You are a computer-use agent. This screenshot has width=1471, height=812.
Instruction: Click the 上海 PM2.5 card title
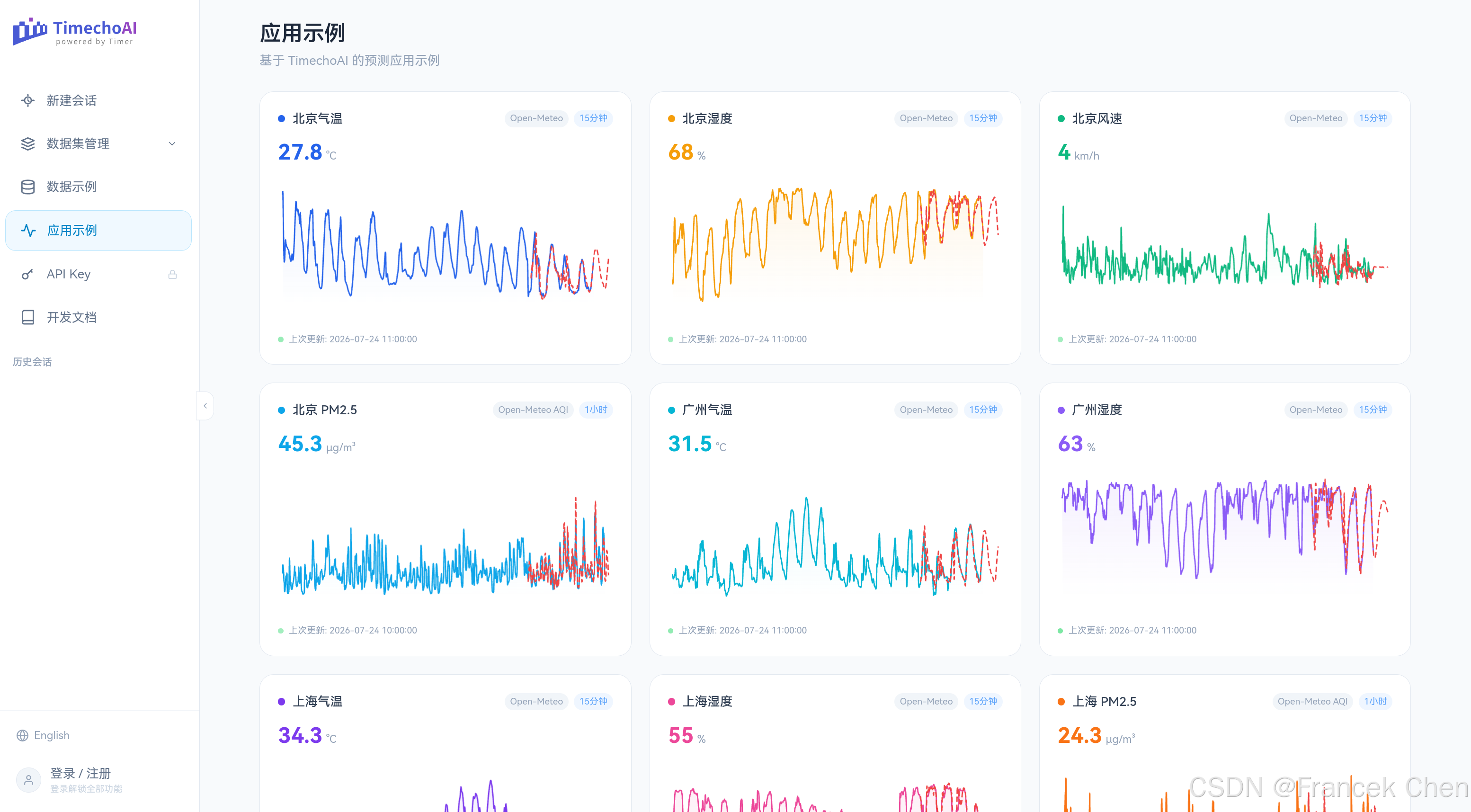click(1105, 702)
